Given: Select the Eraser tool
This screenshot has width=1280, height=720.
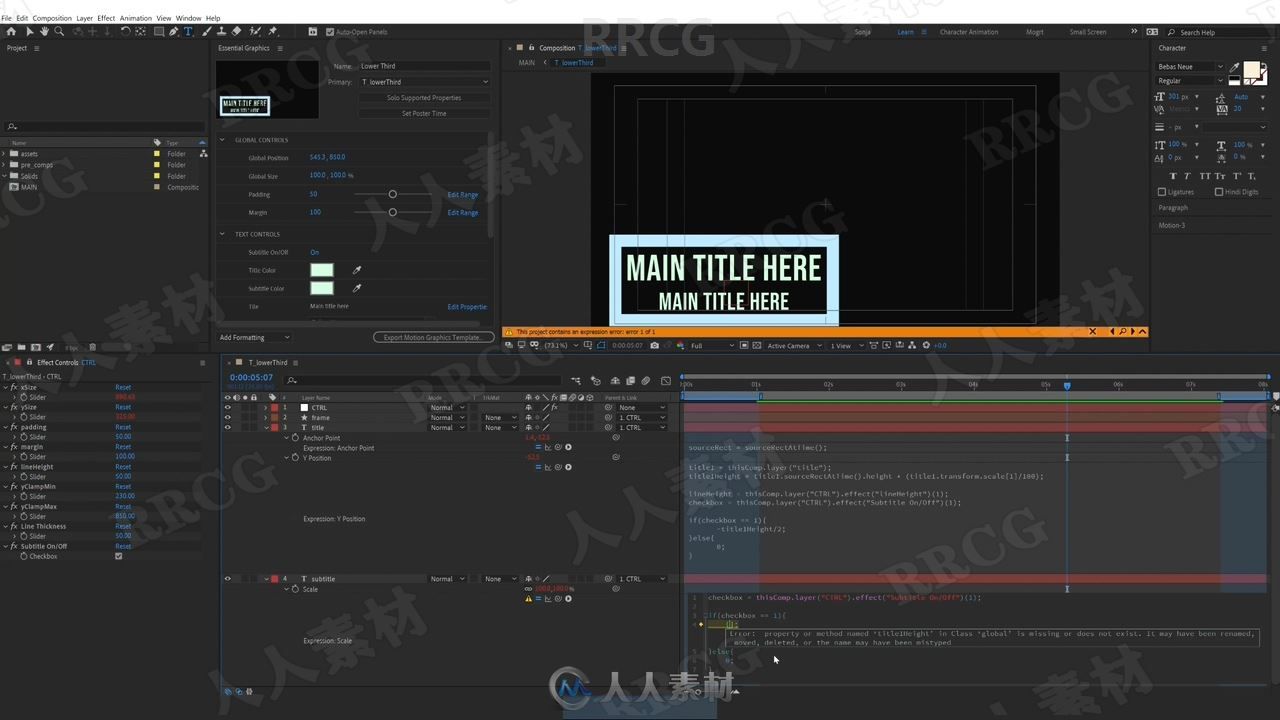Looking at the screenshot, I should 236,32.
